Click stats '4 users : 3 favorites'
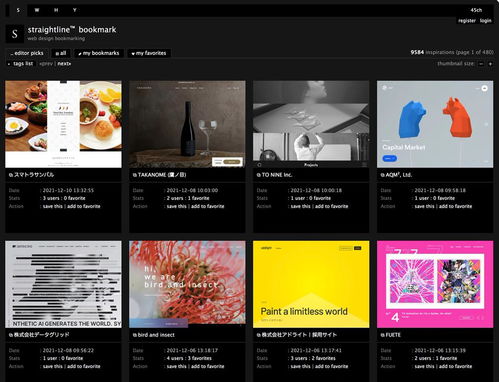This screenshot has height=382, width=499. (189, 358)
